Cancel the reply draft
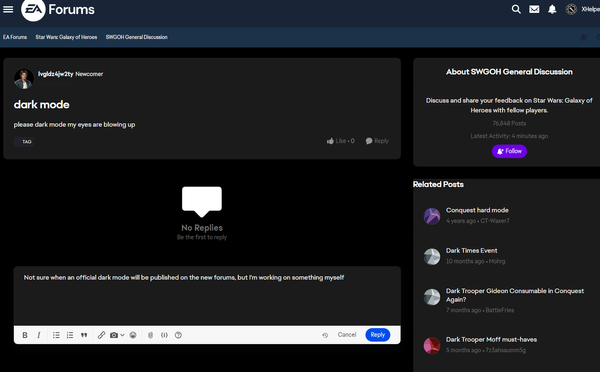600x372 pixels. [x=347, y=335]
